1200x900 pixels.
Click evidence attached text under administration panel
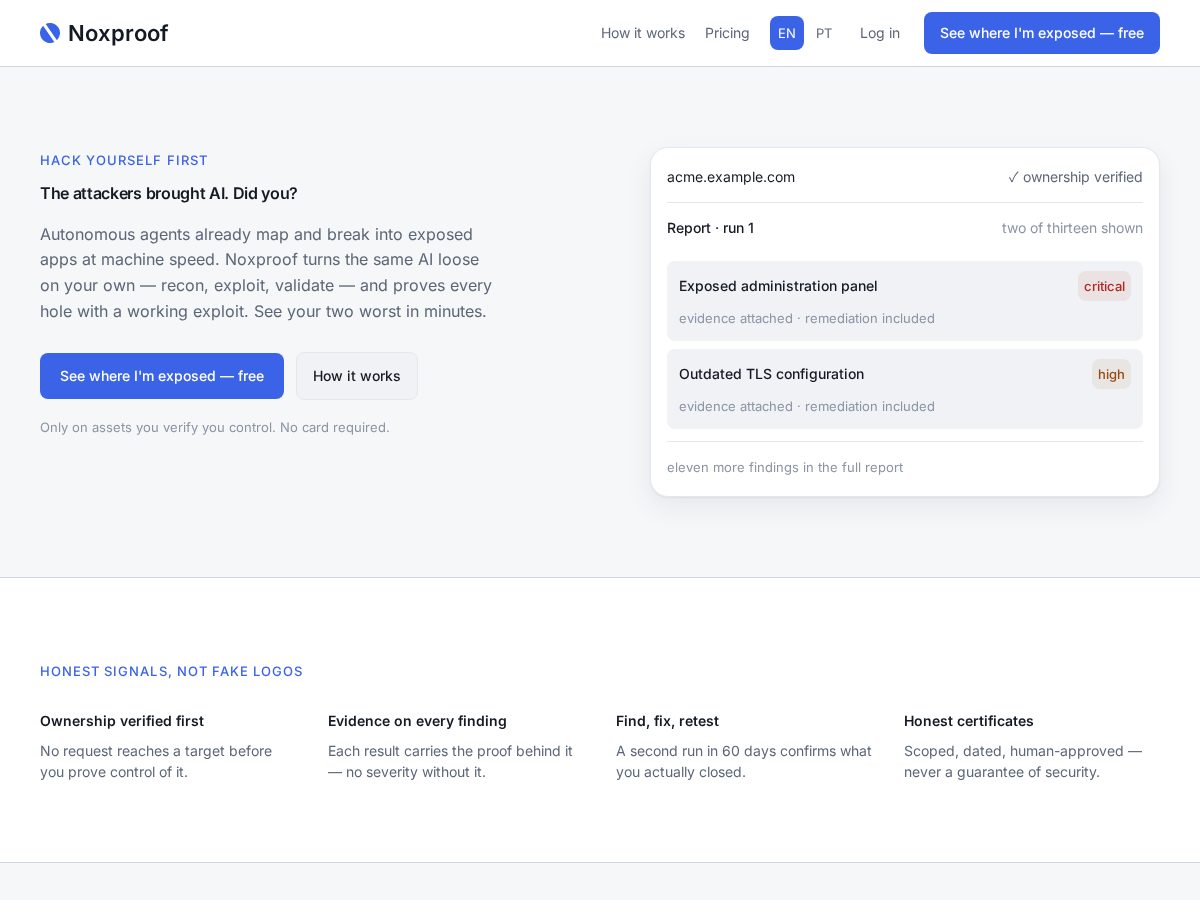click(807, 318)
